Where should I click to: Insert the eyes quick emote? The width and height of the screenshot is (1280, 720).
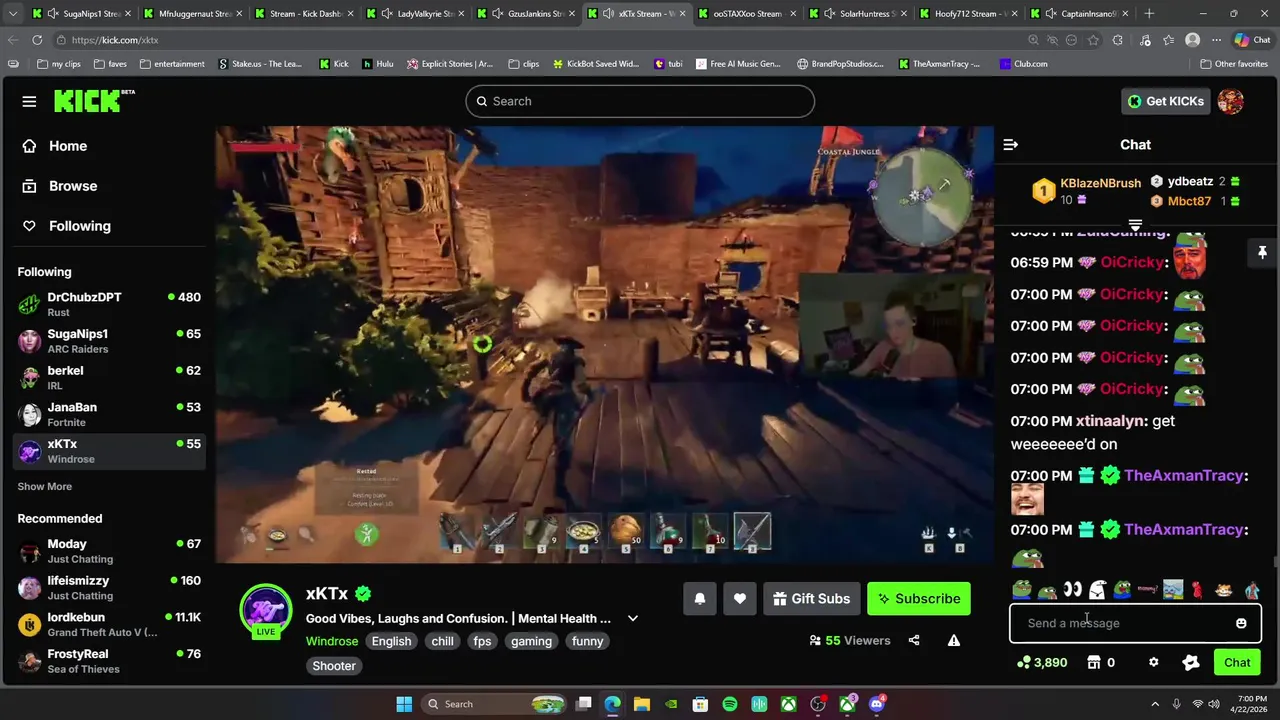pos(1072,590)
